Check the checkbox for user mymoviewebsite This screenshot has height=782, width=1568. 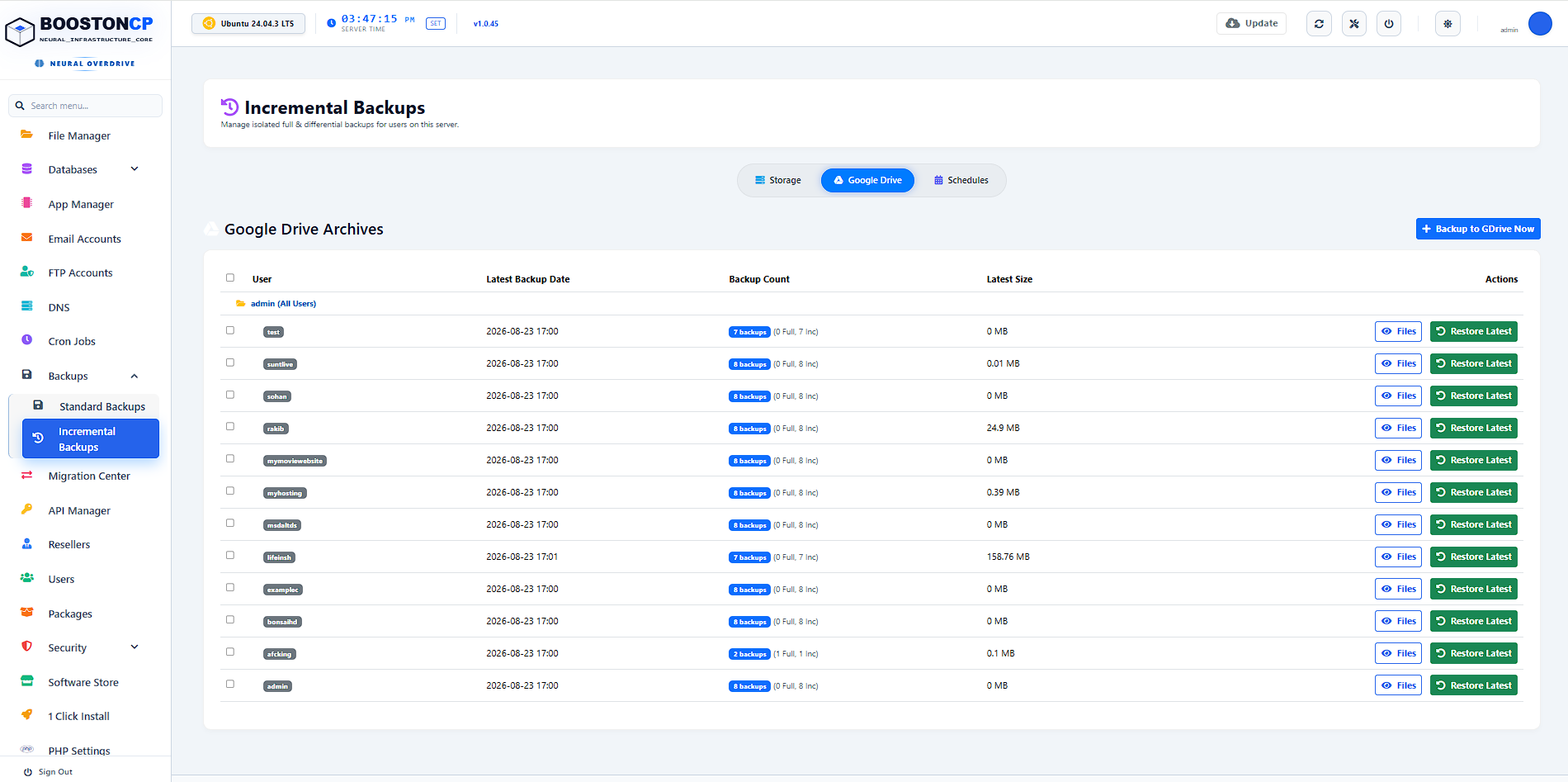pos(230,459)
